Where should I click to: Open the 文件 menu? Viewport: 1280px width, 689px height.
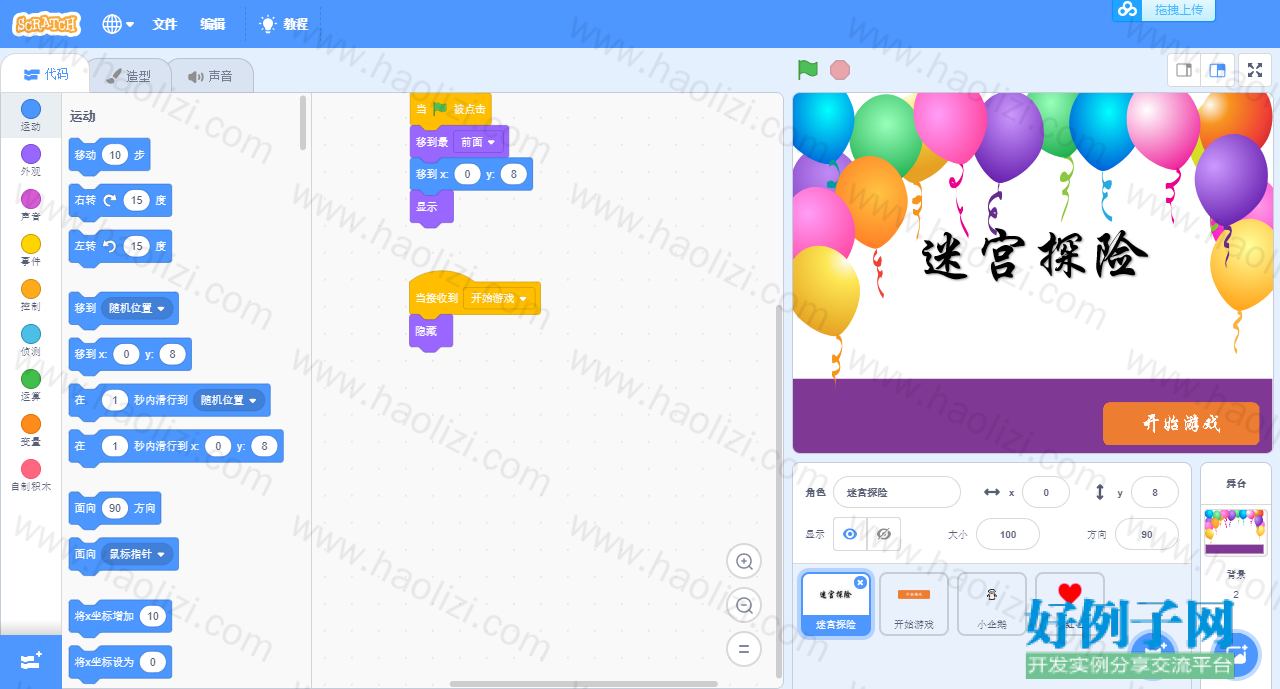pyautogui.click(x=164, y=24)
